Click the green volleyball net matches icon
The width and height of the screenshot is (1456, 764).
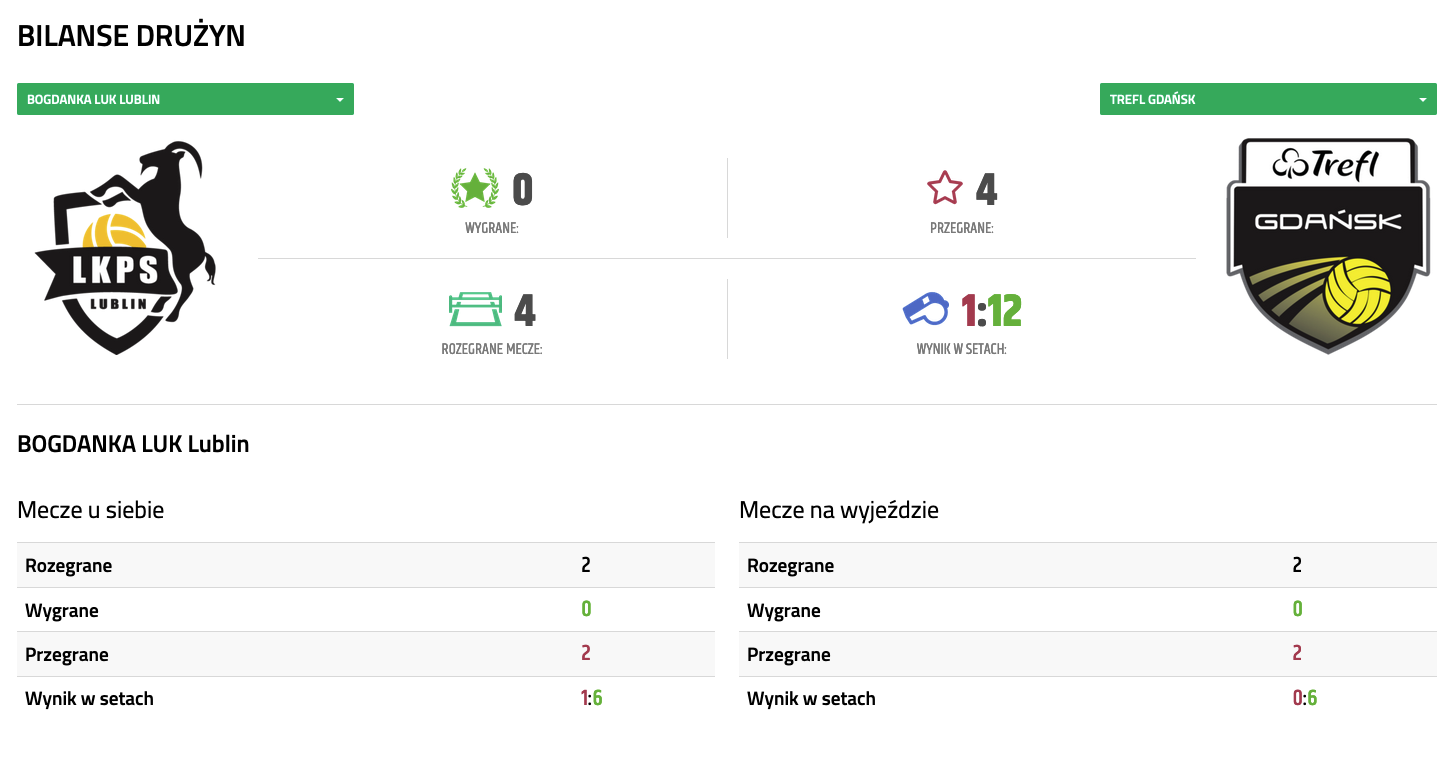pyautogui.click(x=474, y=310)
